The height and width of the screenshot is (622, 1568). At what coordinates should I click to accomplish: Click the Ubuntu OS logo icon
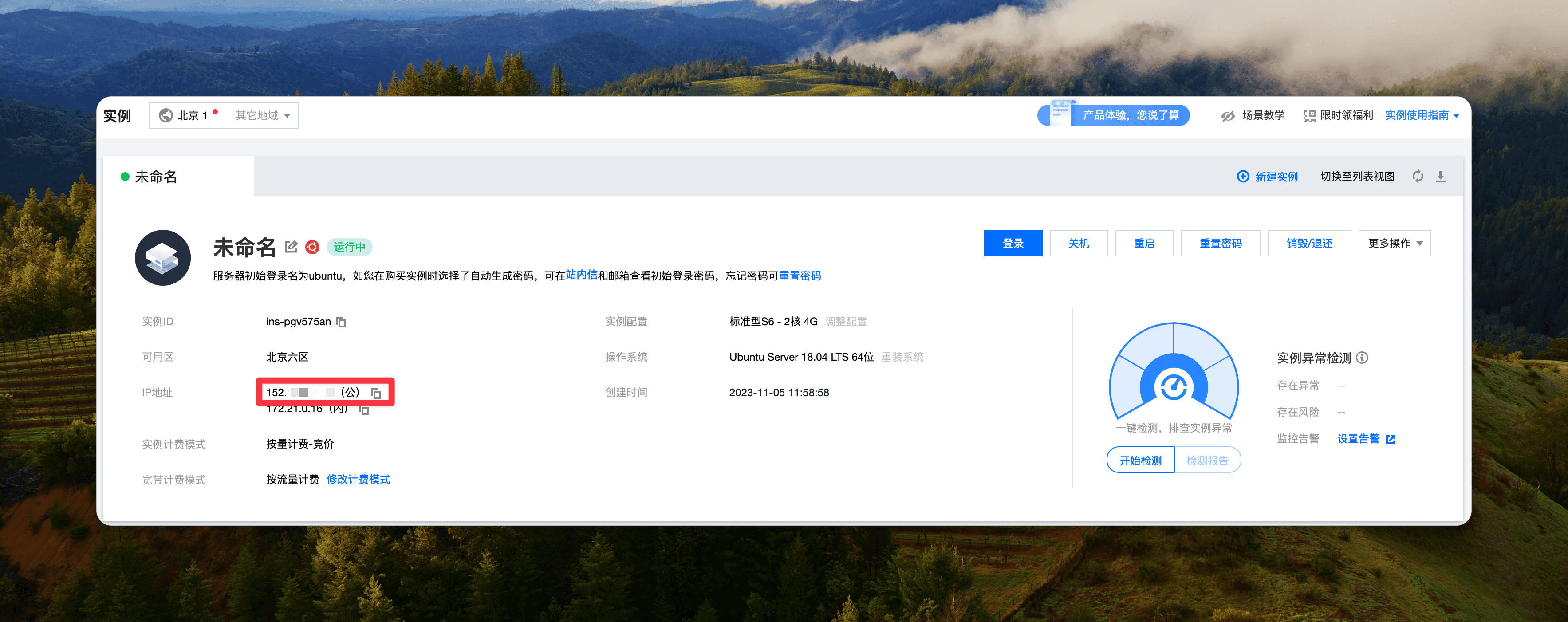pos(312,247)
